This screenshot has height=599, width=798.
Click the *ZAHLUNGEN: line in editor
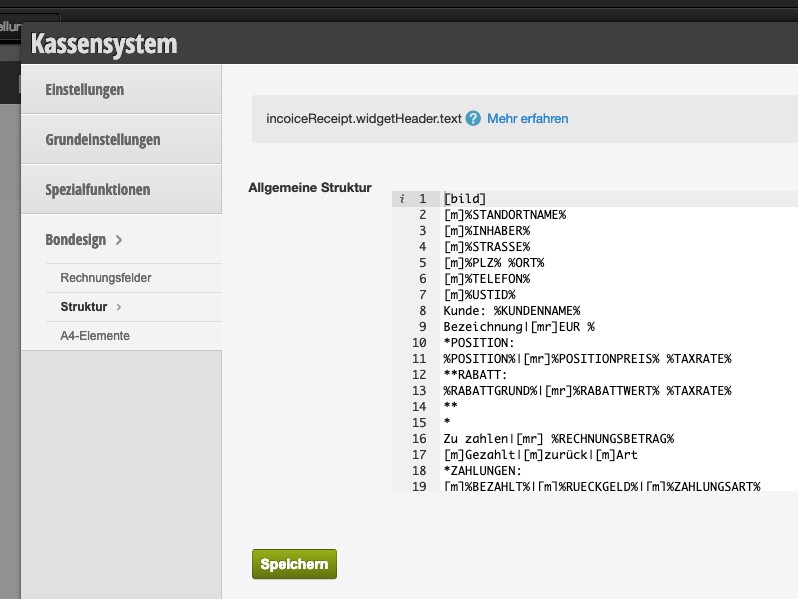click(484, 471)
